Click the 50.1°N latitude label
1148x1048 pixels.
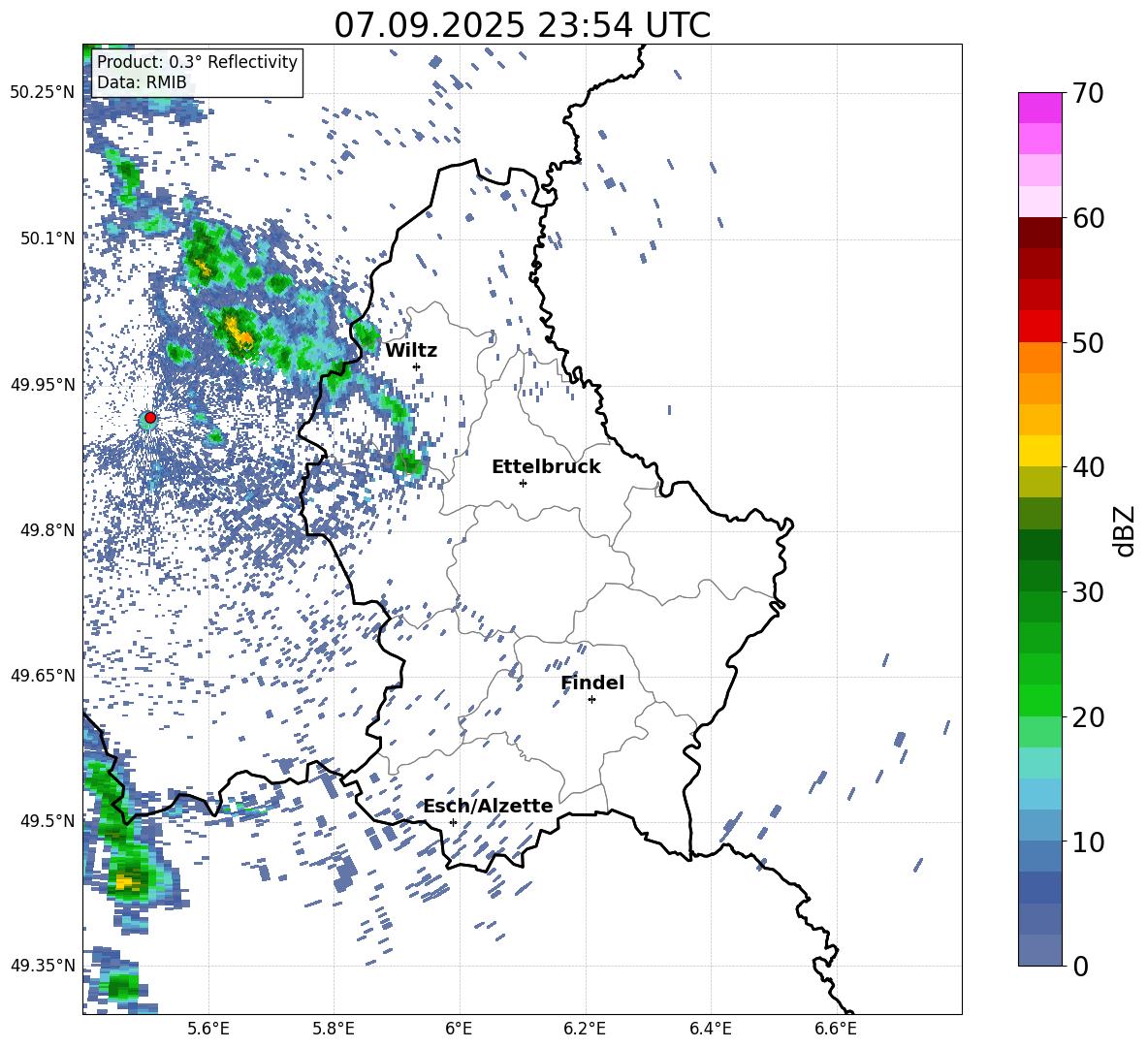point(48,238)
